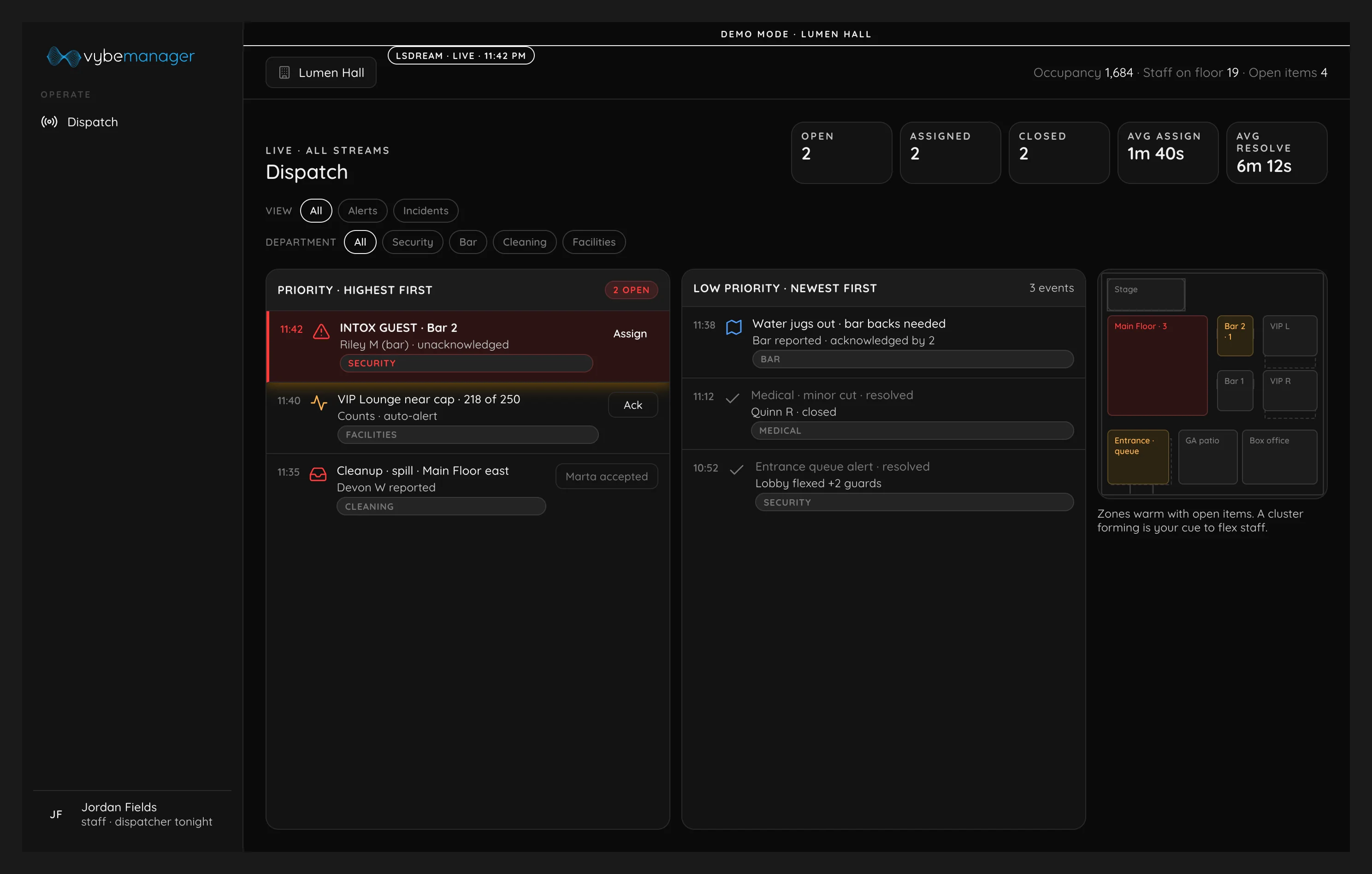Open the ASSIGNED stat card
The image size is (1372, 874).
[x=950, y=153]
